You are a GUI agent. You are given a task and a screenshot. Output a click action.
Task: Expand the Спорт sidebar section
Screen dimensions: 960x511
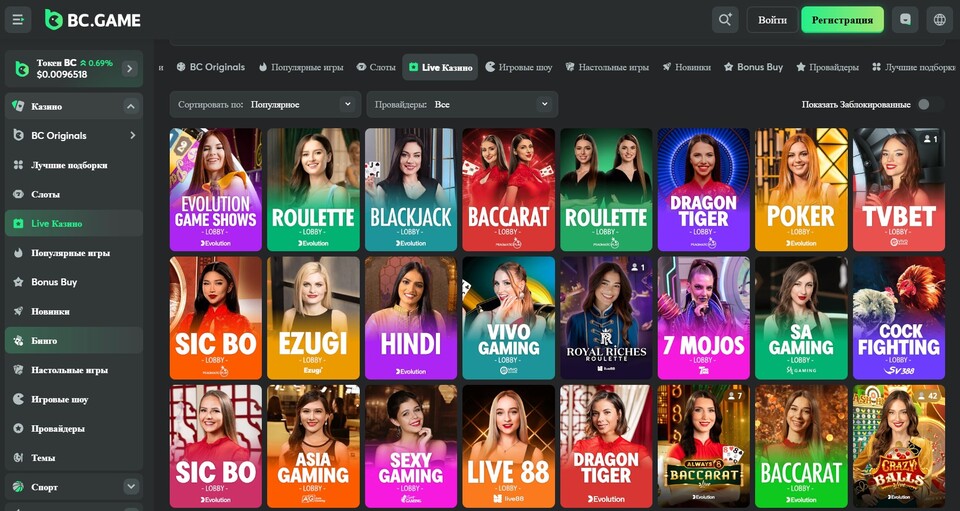point(131,487)
